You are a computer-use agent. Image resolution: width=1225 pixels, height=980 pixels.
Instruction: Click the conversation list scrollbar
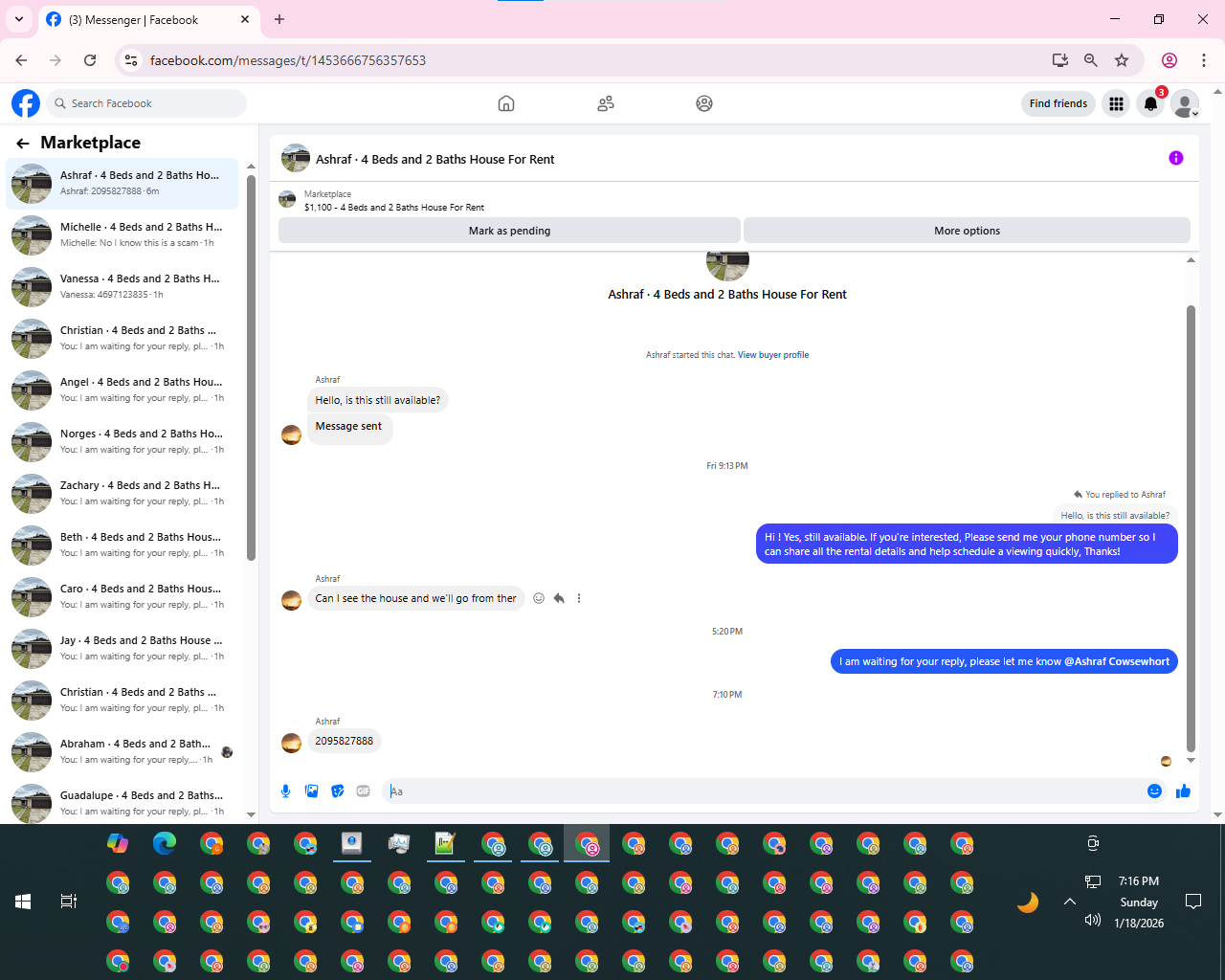coord(252,368)
